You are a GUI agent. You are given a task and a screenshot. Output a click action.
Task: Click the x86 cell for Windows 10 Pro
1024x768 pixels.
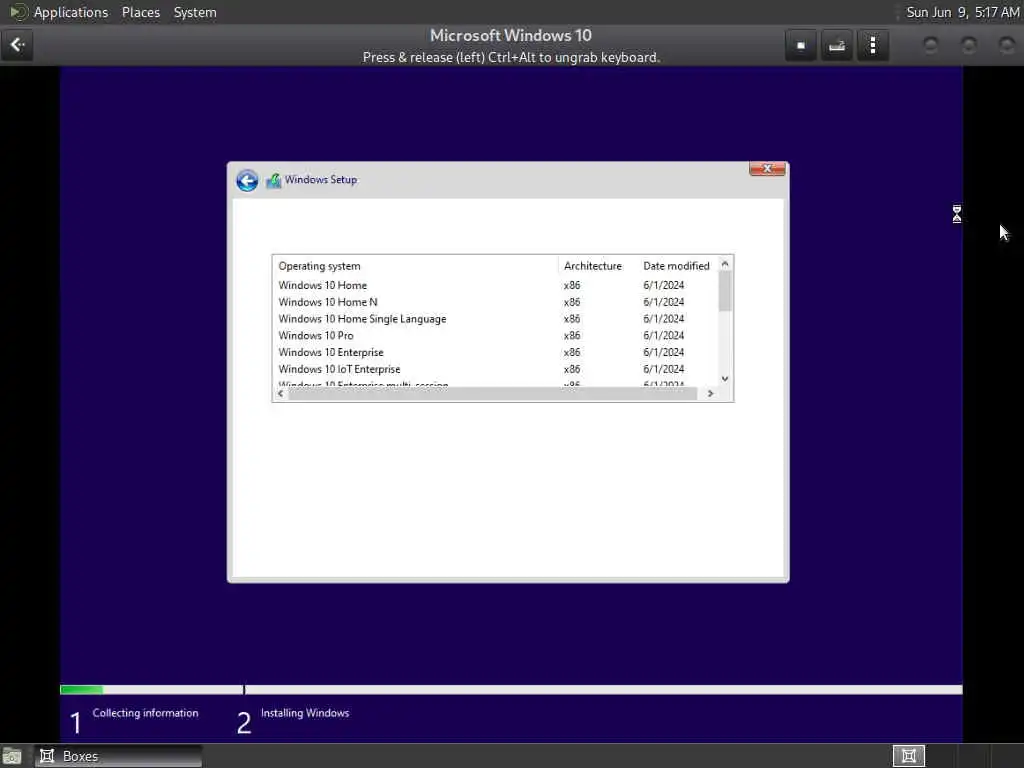(572, 336)
